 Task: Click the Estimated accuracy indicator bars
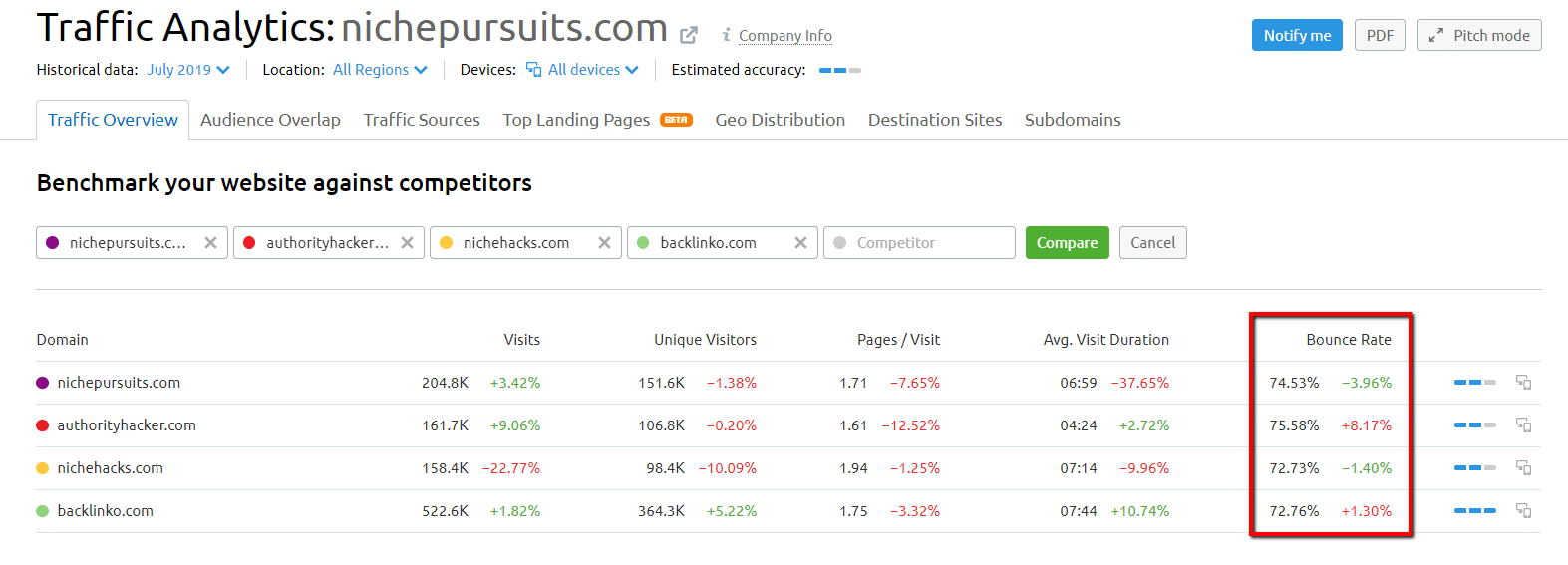[839, 70]
